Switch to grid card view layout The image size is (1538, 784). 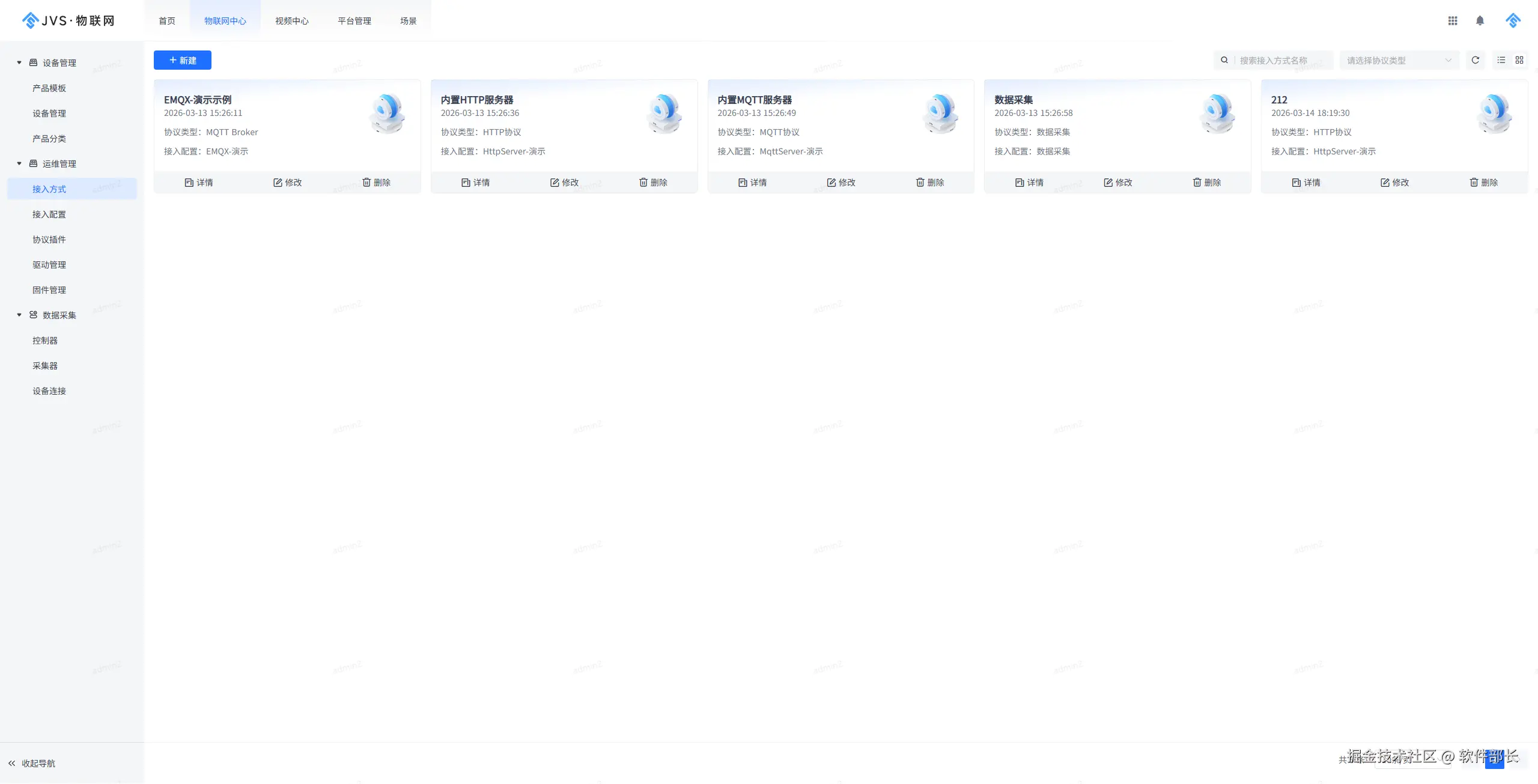click(1519, 60)
